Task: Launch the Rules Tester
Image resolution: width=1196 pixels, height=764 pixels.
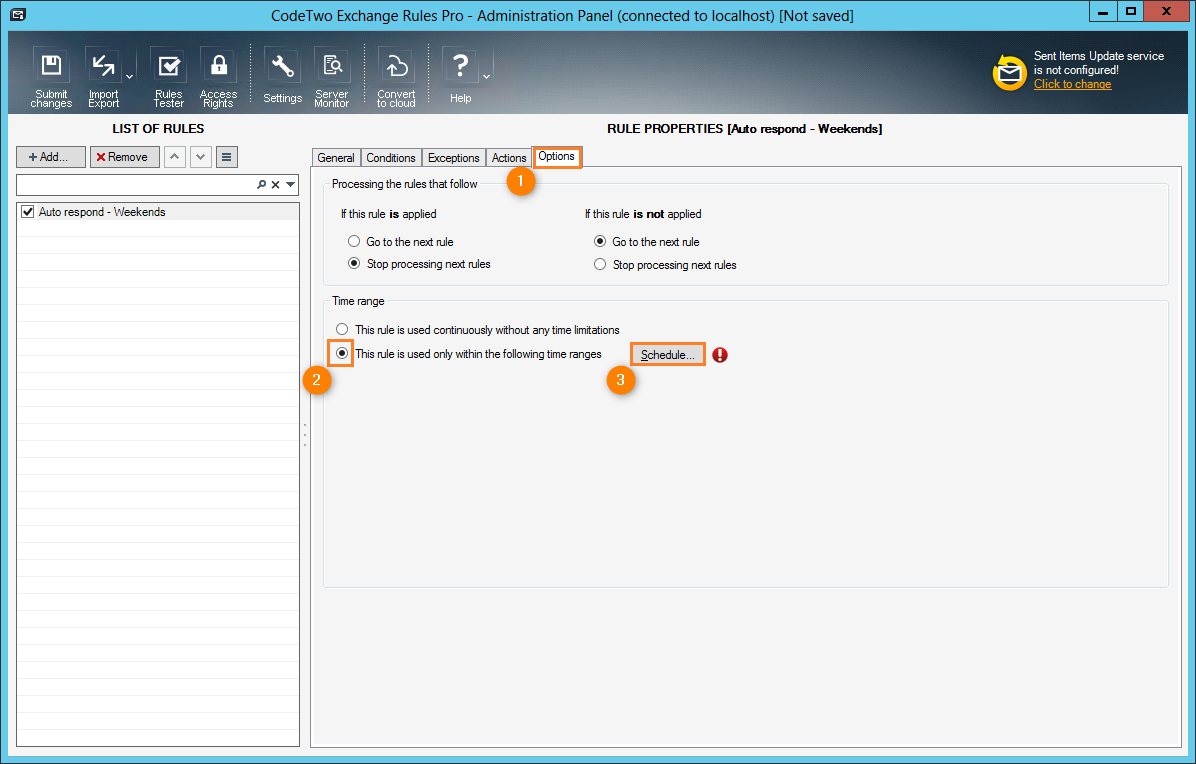Action: coord(169,79)
